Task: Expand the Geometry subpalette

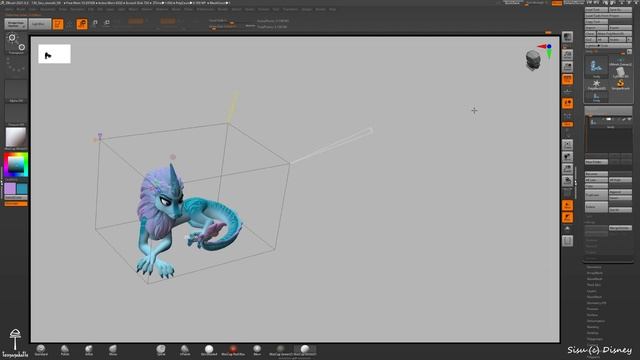Action: point(594,267)
